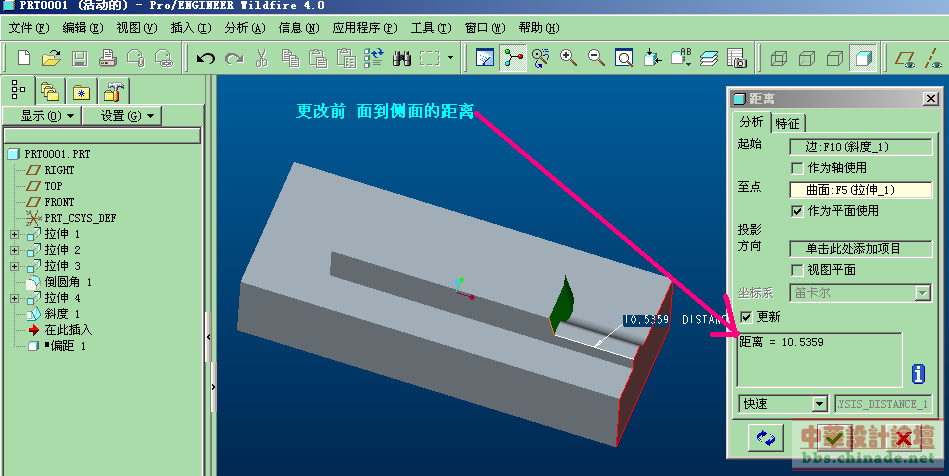Open the 设置(G) dropdown
Viewport: 949px width, 476px height.
pyautogui.click(x=122, y=115)
